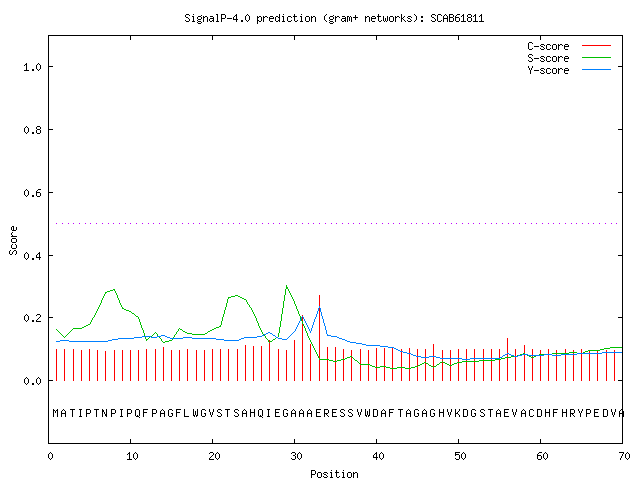Click the first letter M in sequence
Image resolution: width=640 pixels, height=480 pixels.
[56, 413]
